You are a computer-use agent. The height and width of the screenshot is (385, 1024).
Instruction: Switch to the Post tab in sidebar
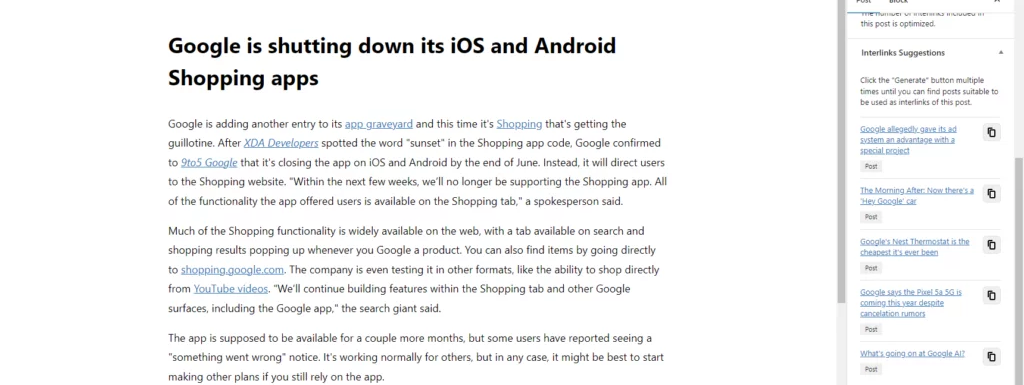click(863, 2)
